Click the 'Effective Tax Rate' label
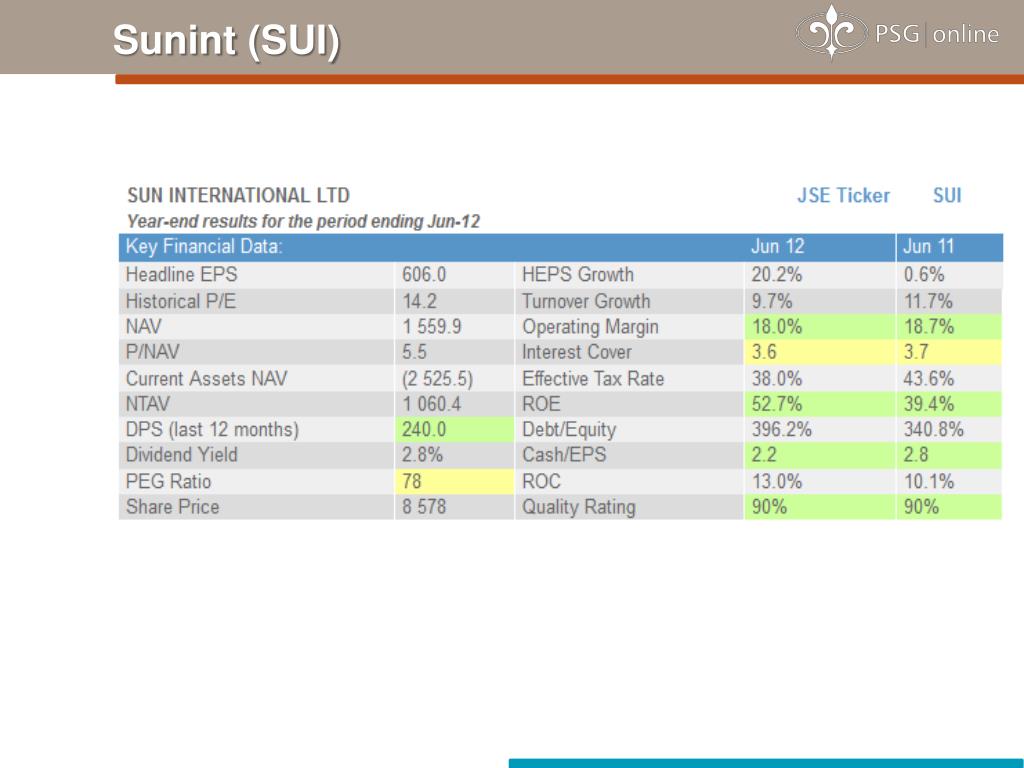Image resolution: width=1024 pixels, height=768 pixels. pyautogui.click(x=593, y=379)
